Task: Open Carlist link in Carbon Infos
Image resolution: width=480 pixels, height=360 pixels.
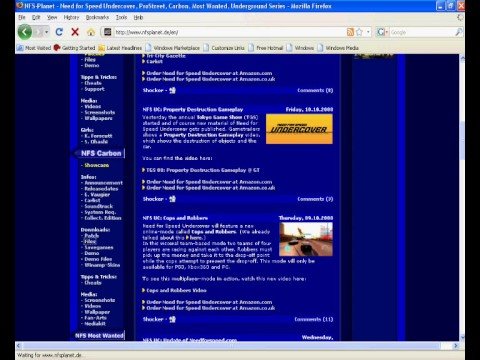Action: pyautogui.click(x=92, y=201)
